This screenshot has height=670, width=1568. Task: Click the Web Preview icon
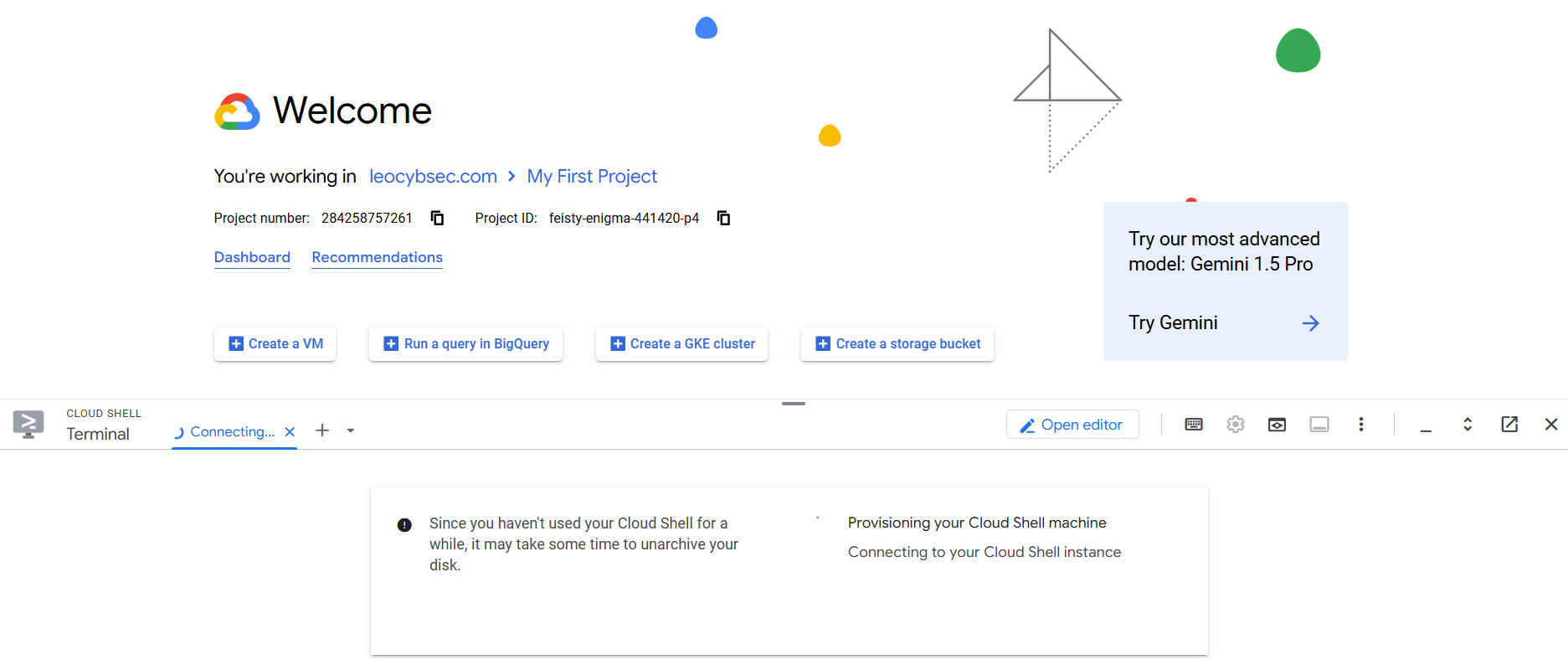tap(1277, 425)
